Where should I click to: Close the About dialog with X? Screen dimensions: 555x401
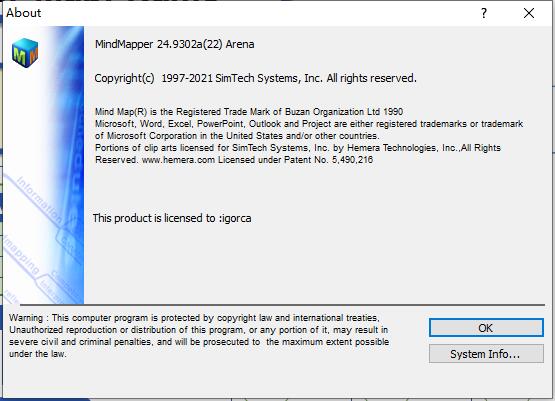pyautogui.click(x=529, y=13)
